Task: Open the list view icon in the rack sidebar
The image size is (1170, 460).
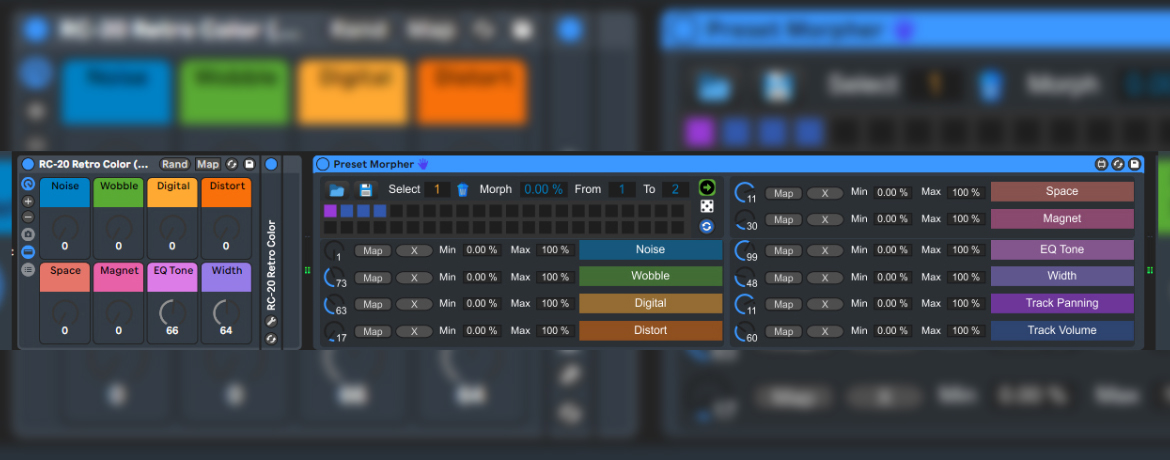Action: click(28, 269)
